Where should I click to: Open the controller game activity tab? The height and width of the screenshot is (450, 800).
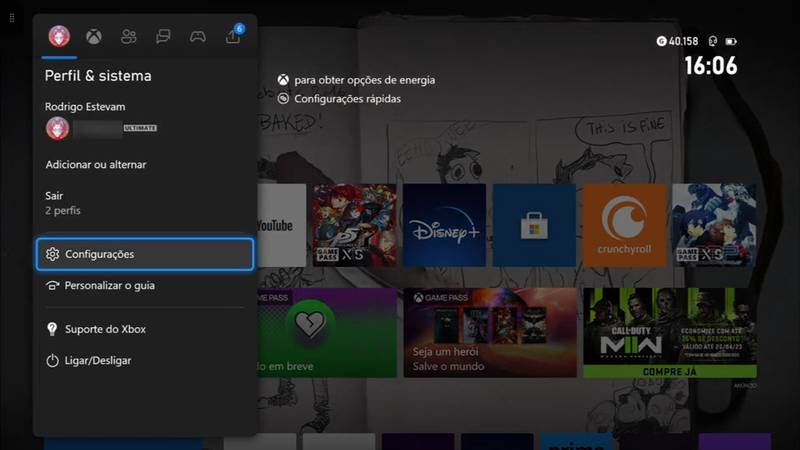coord(198,36)
